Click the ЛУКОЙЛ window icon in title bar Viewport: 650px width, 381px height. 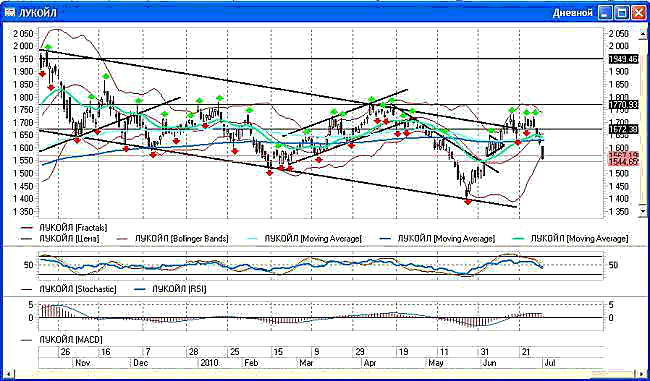[9, 12]
